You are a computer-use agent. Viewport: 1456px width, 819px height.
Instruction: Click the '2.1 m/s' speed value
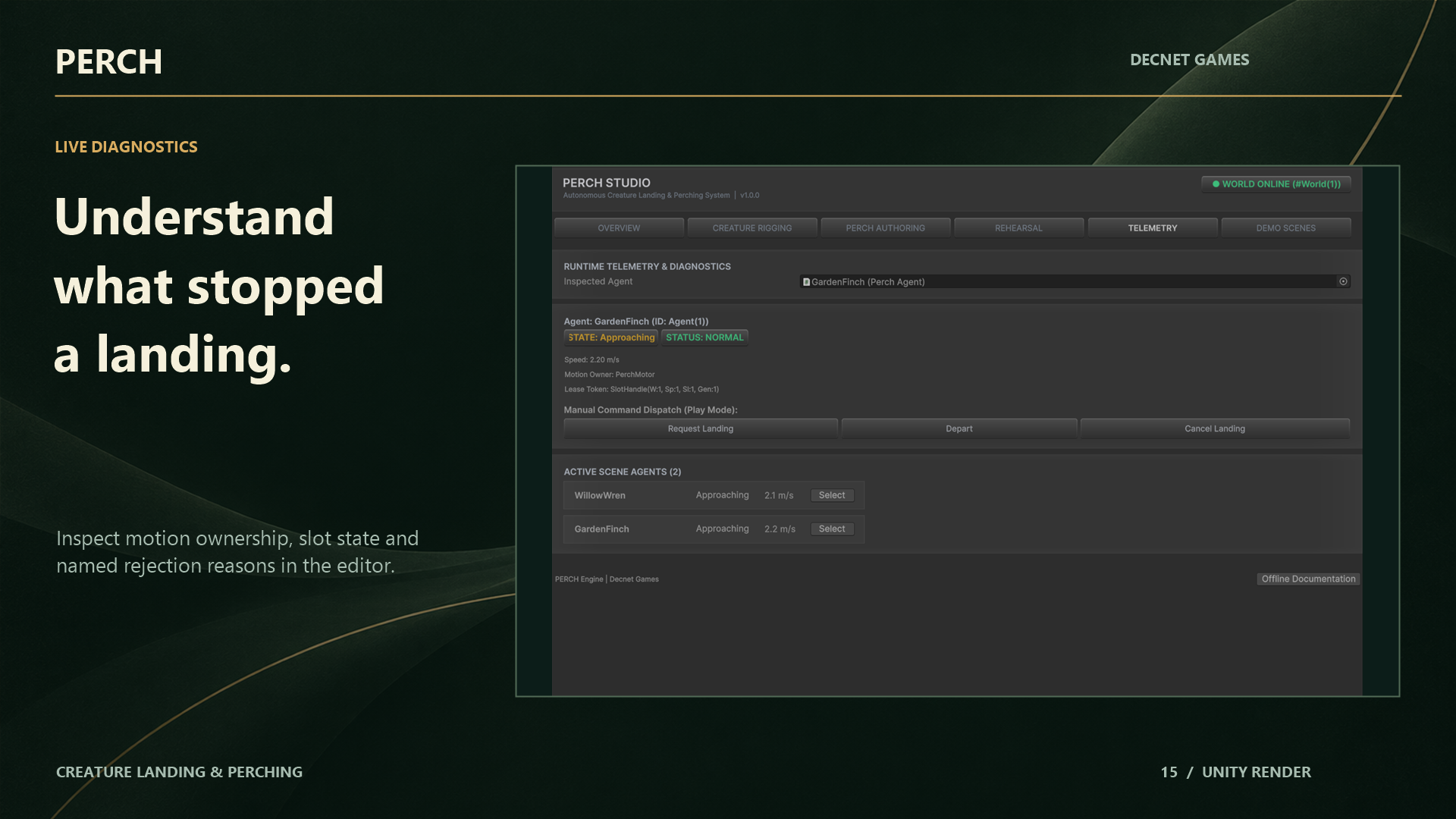click(x=779, y=496)
